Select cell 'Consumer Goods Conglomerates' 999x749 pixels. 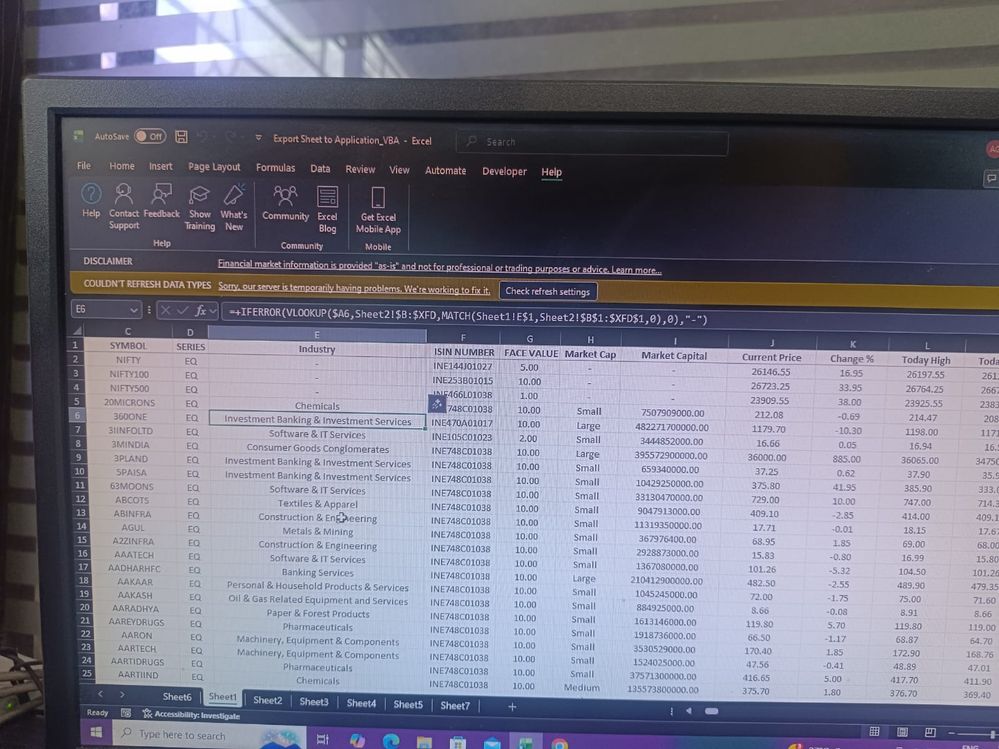pyautogui.click(x=317, y=448)
